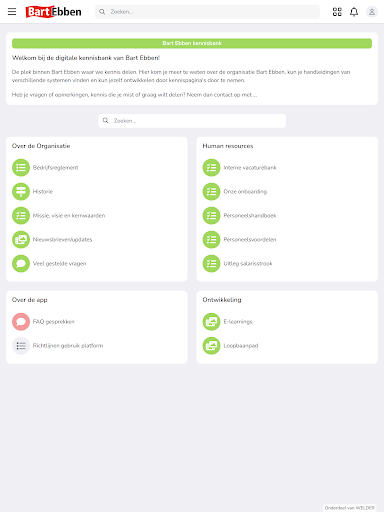The width and height of the screenshot is (384, 512).
Task: Open Onze onboarding page
Action: pyautogui.click(x=245, y=192)
